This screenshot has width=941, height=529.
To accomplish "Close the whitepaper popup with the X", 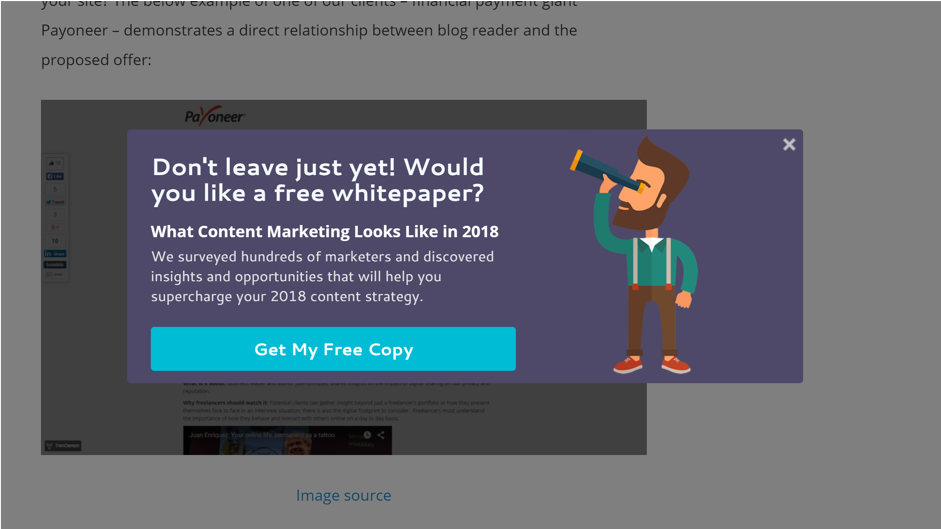I will (789, 144).
